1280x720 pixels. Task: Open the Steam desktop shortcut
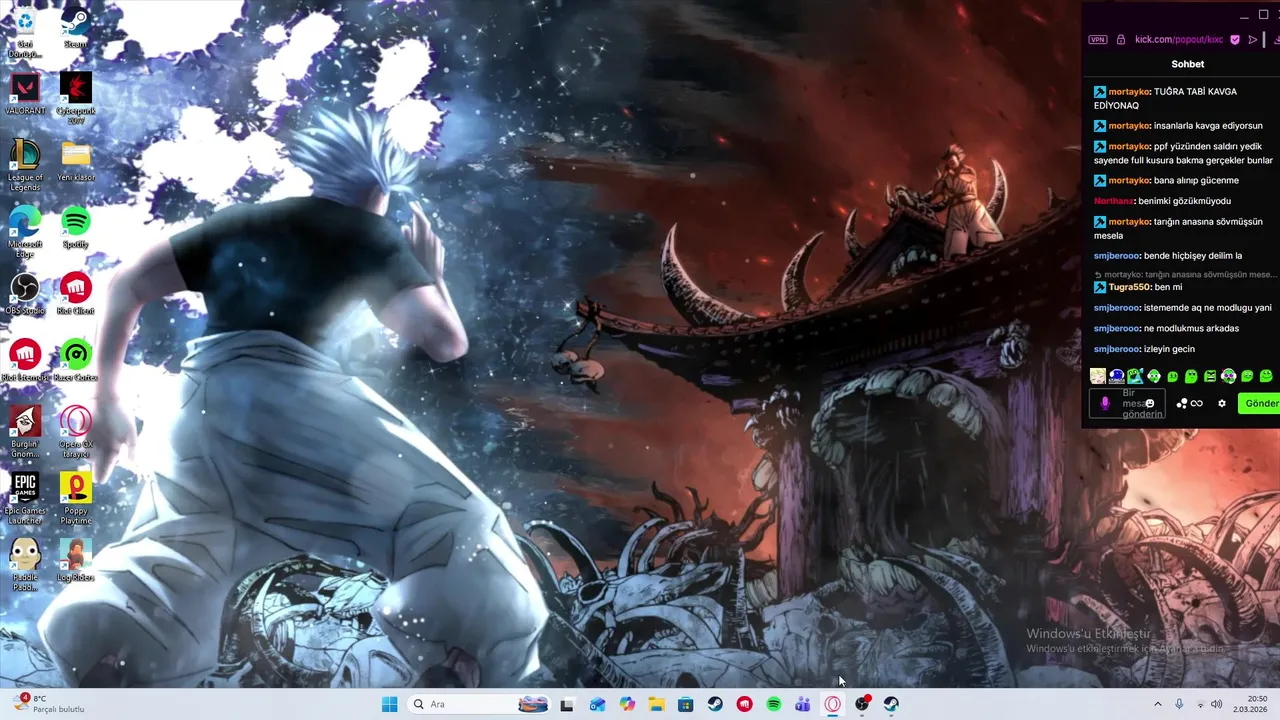tap(76, 27)
